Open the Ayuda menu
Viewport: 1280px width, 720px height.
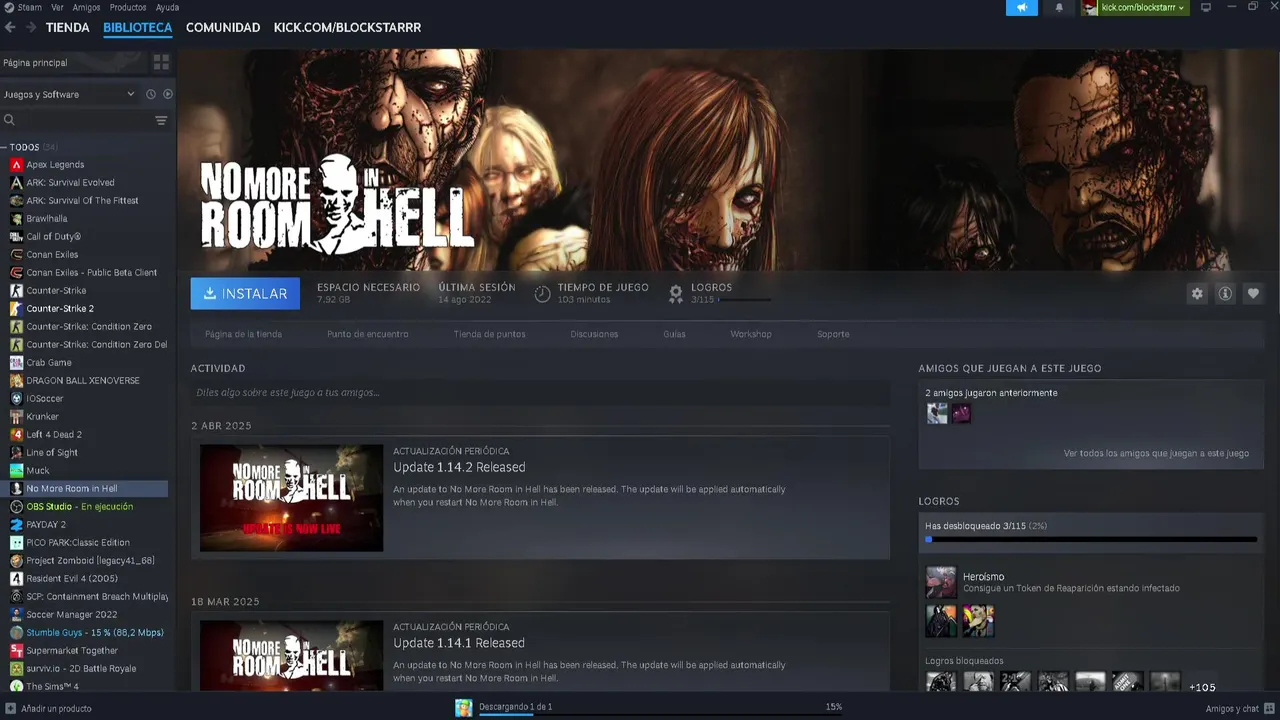pyautogui.click(x=167, y=7)
